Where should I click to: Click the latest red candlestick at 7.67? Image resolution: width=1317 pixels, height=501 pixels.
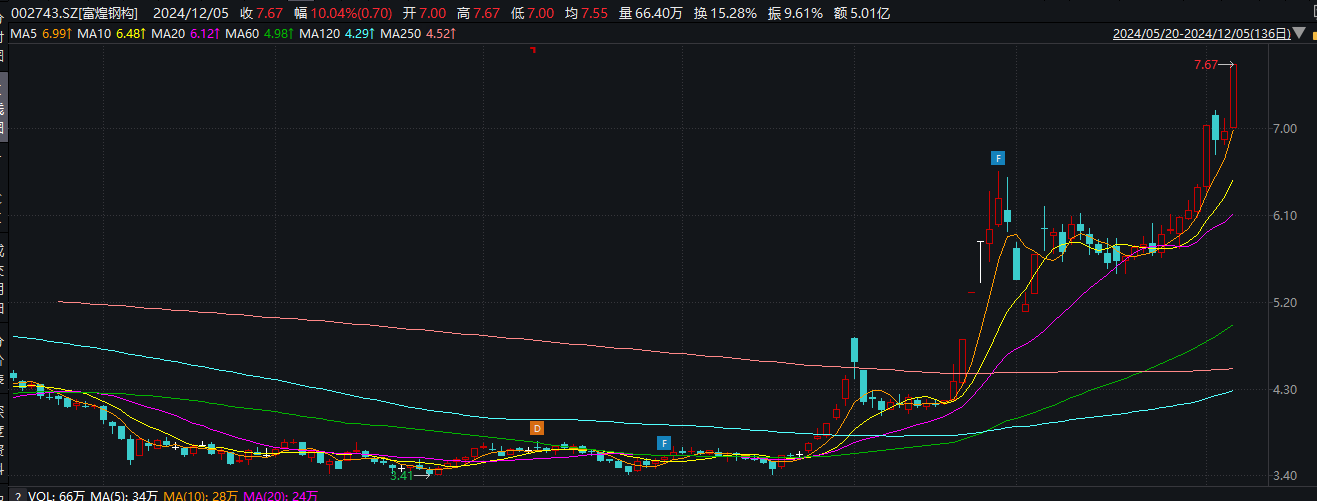pyautogui.click(x=1233, y=96)
